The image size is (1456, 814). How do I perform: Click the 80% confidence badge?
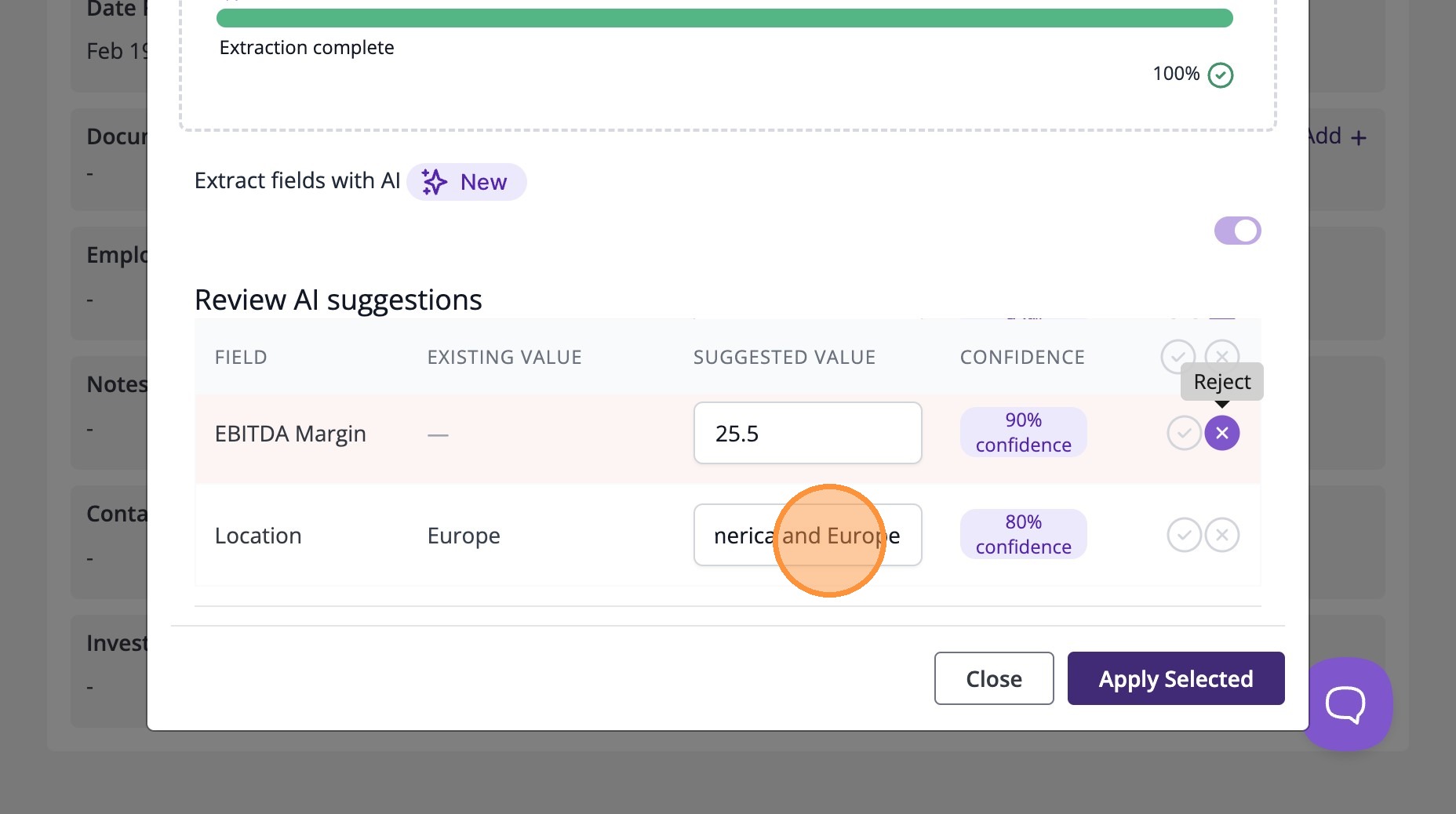(1023, 534)
